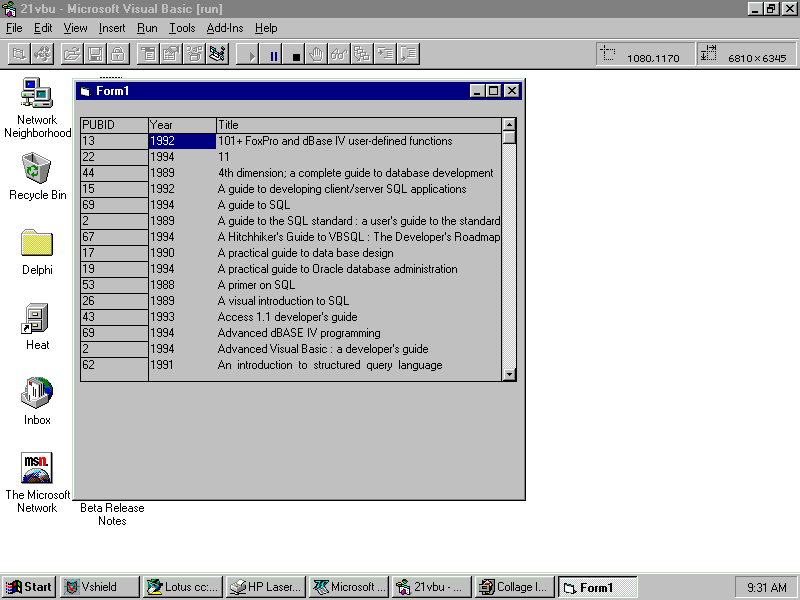Click the Open Project folder icon
This screenshot has width=800, height=600.
[72, 54]
